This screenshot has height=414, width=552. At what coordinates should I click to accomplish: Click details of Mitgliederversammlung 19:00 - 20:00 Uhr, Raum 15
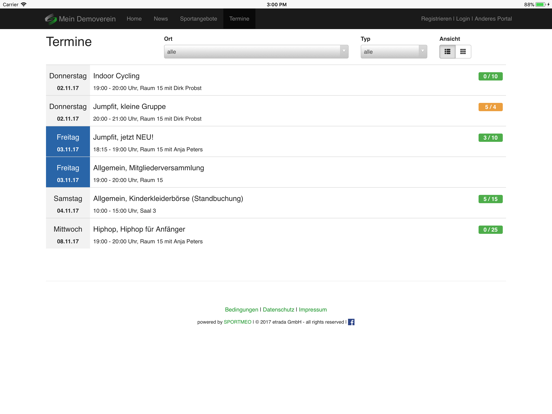[128, 180]
